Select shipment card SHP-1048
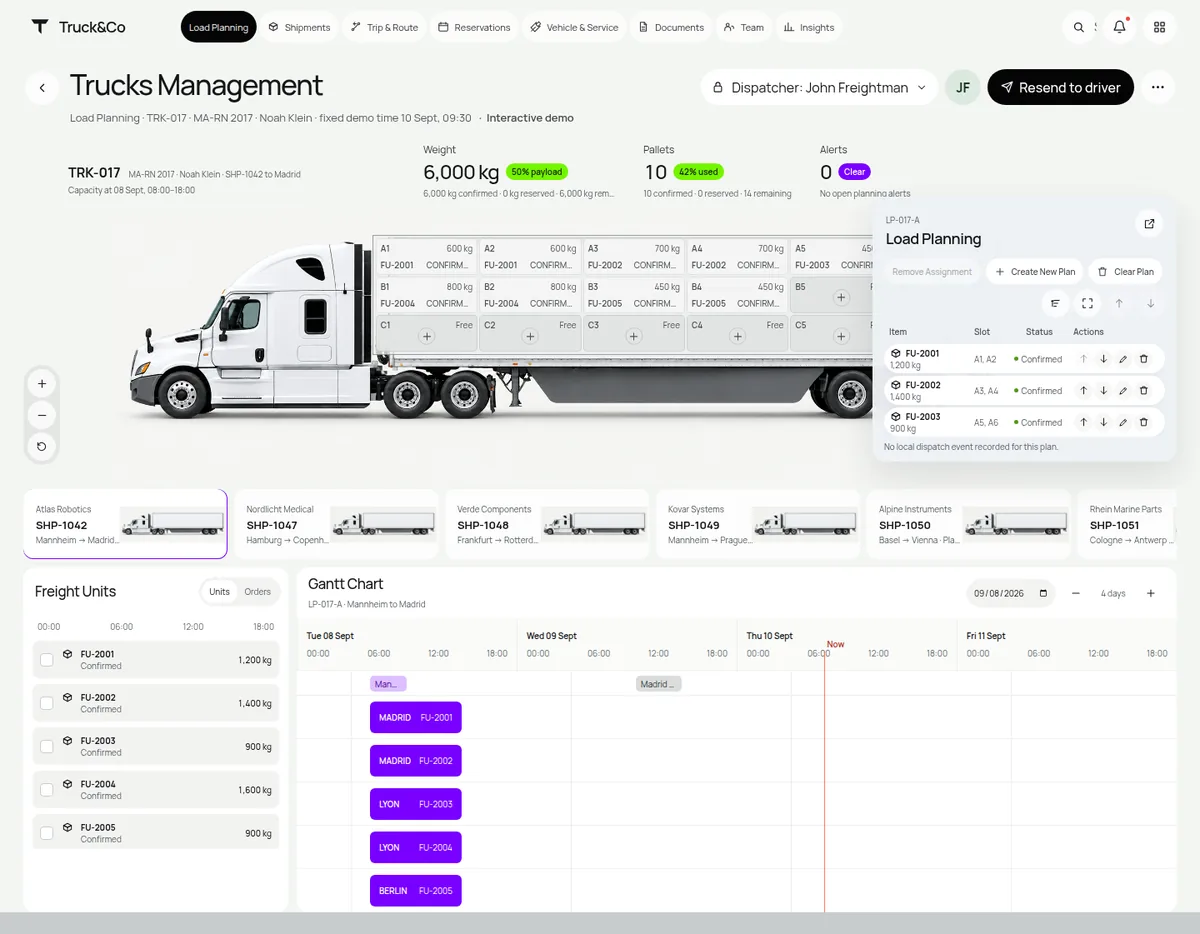The height and width of the screenshot is (934, 1200). click(547, 523)
